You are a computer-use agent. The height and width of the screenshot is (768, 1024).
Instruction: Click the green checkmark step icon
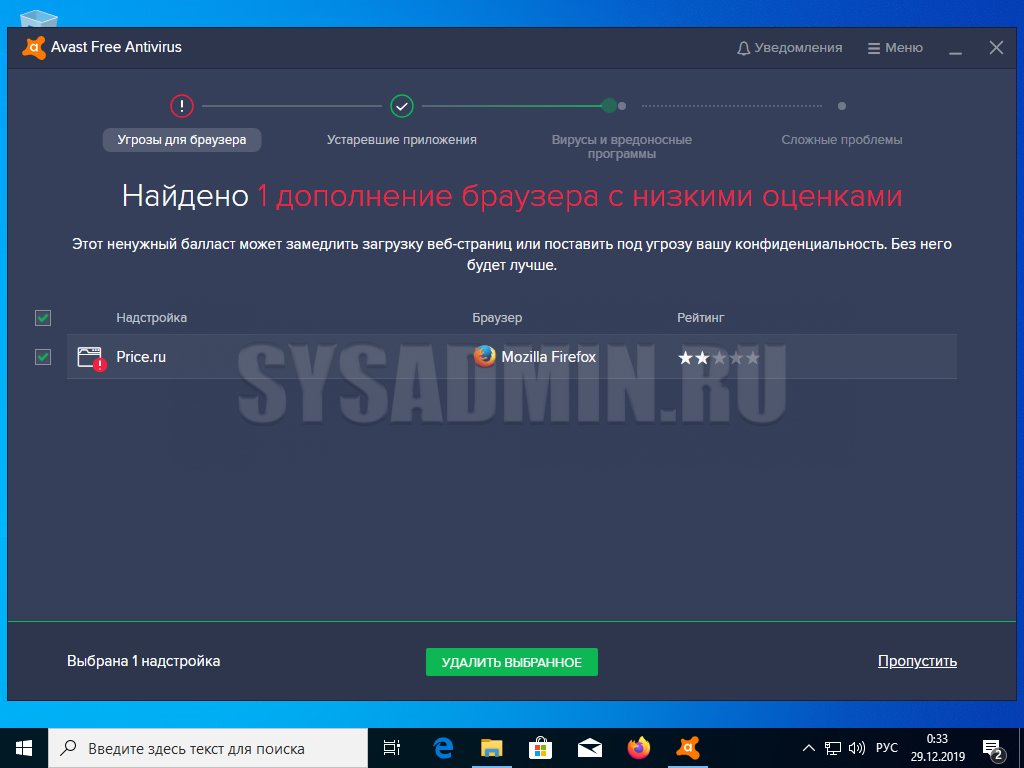pos(402,105)
